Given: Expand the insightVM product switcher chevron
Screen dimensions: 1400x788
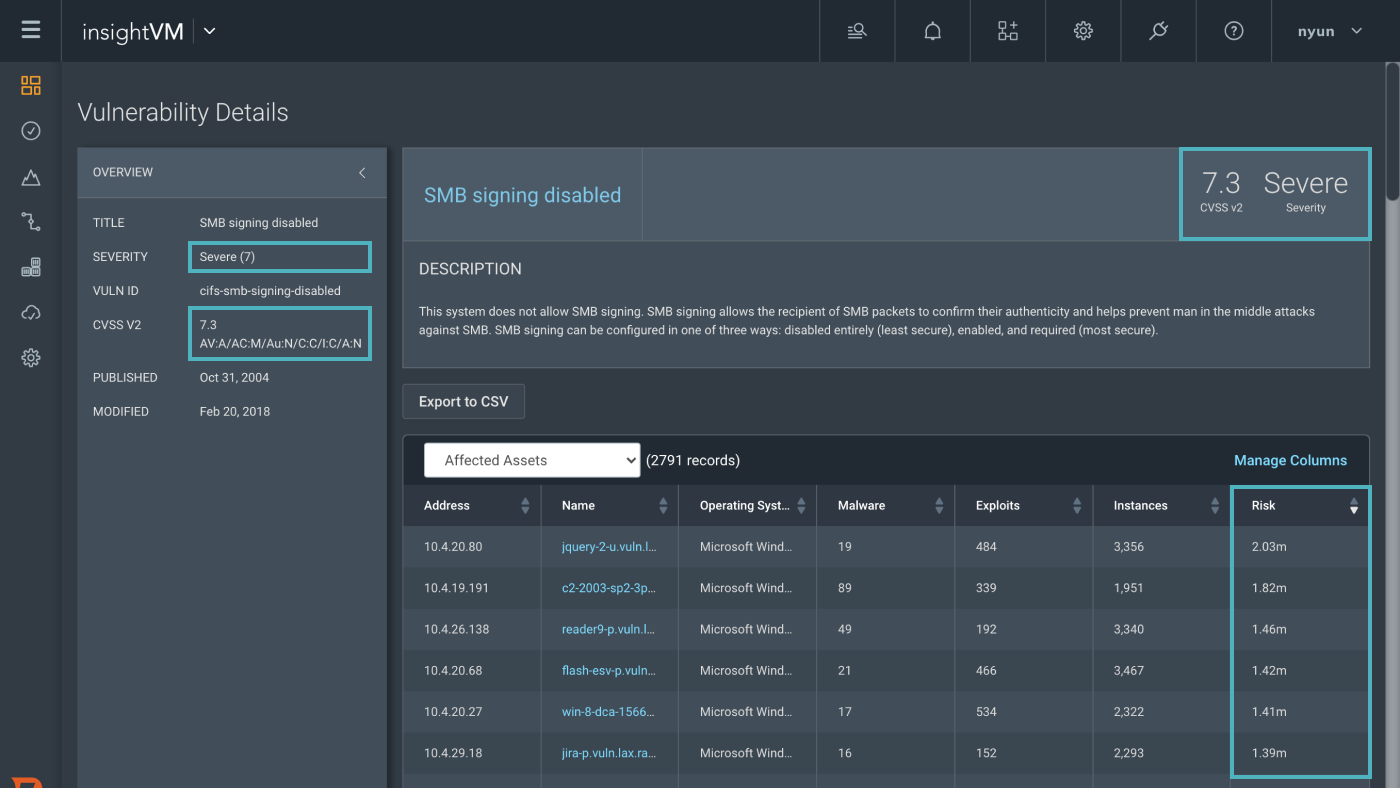Looking at the screenshot, I should [209, 31].
